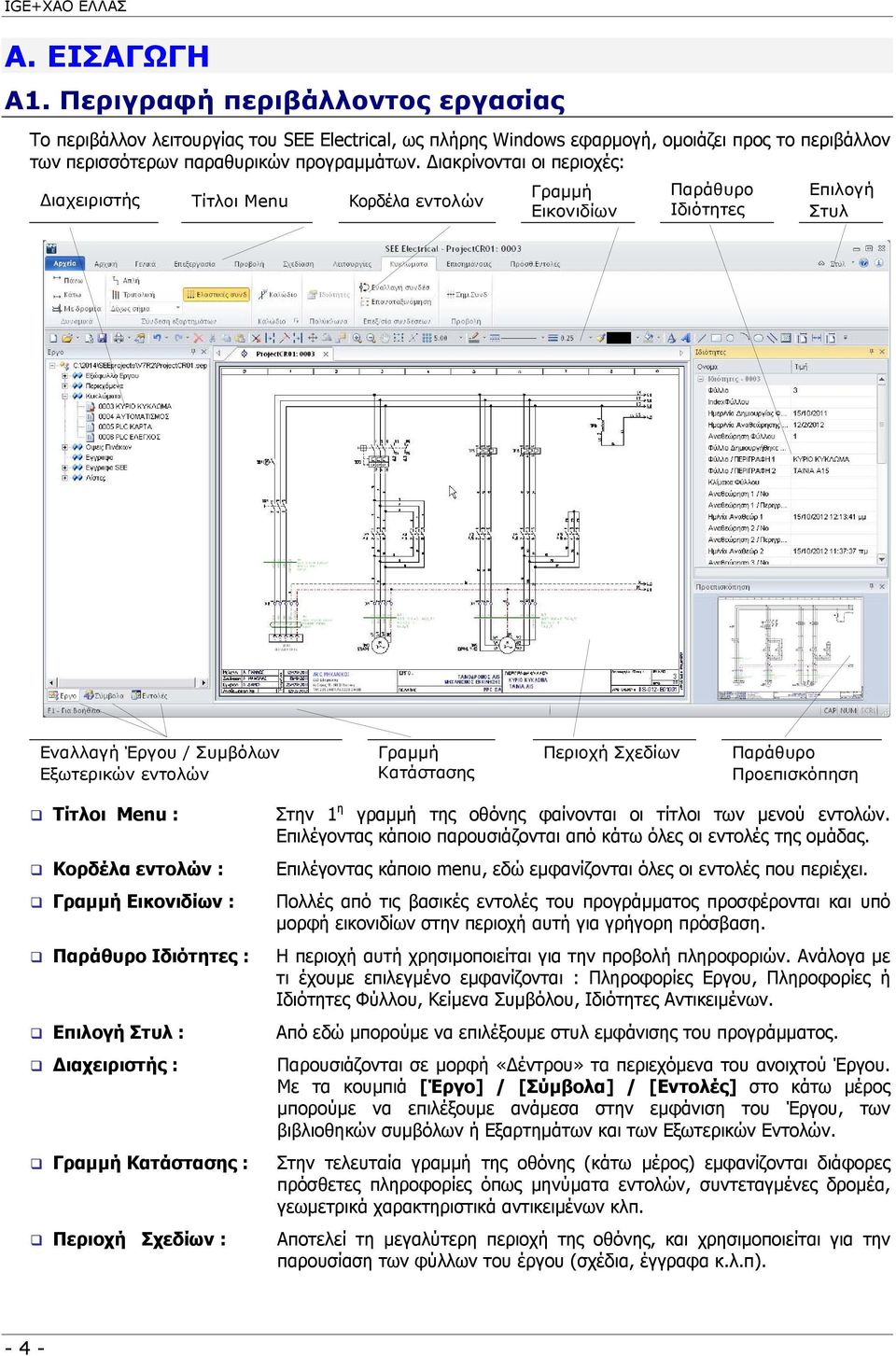Click the preview pane thumbnail
The height and width of the screenshot is (1356, 896).
790,647
